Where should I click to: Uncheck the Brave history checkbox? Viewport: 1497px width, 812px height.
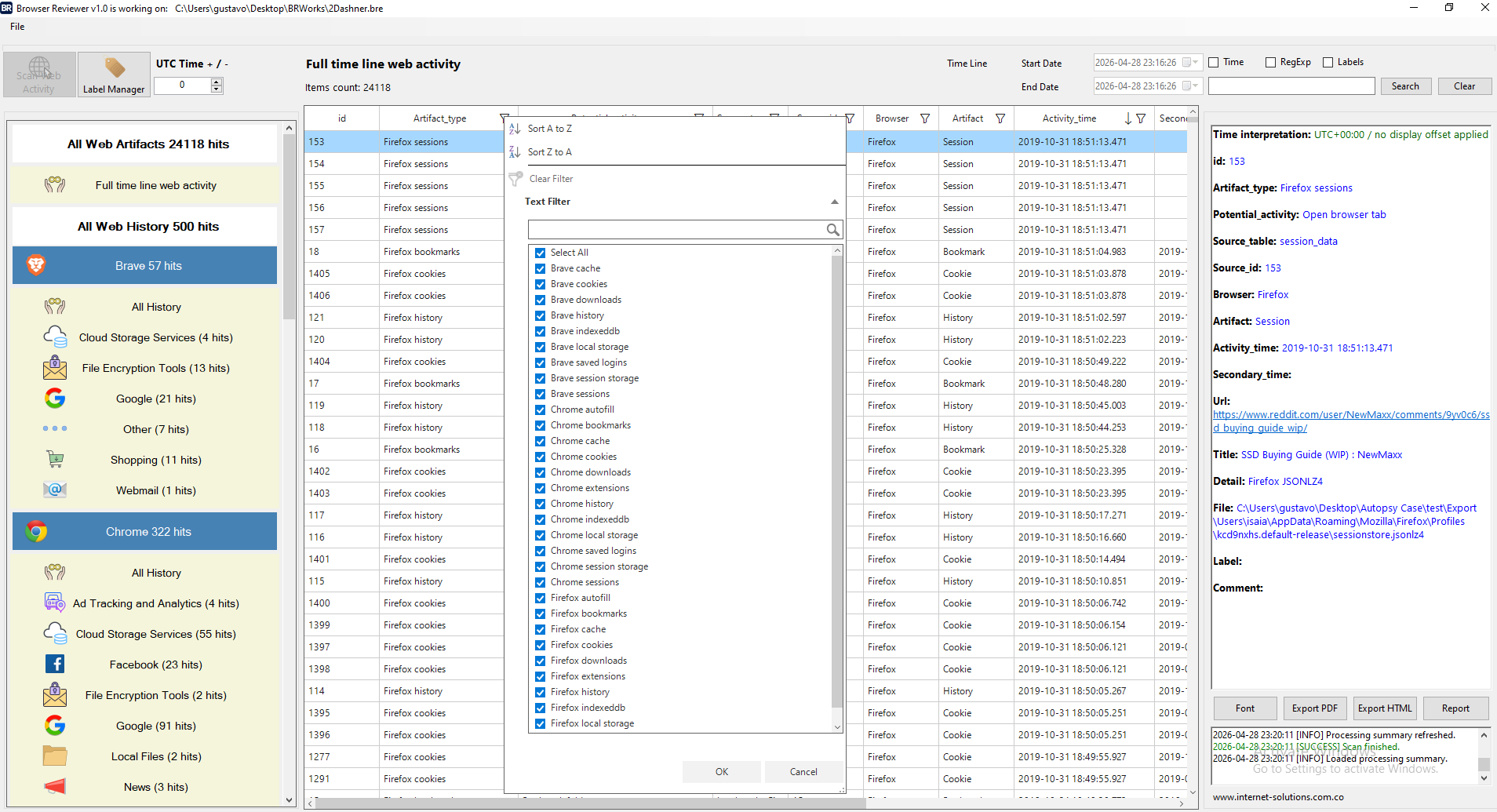click(541, 315)
